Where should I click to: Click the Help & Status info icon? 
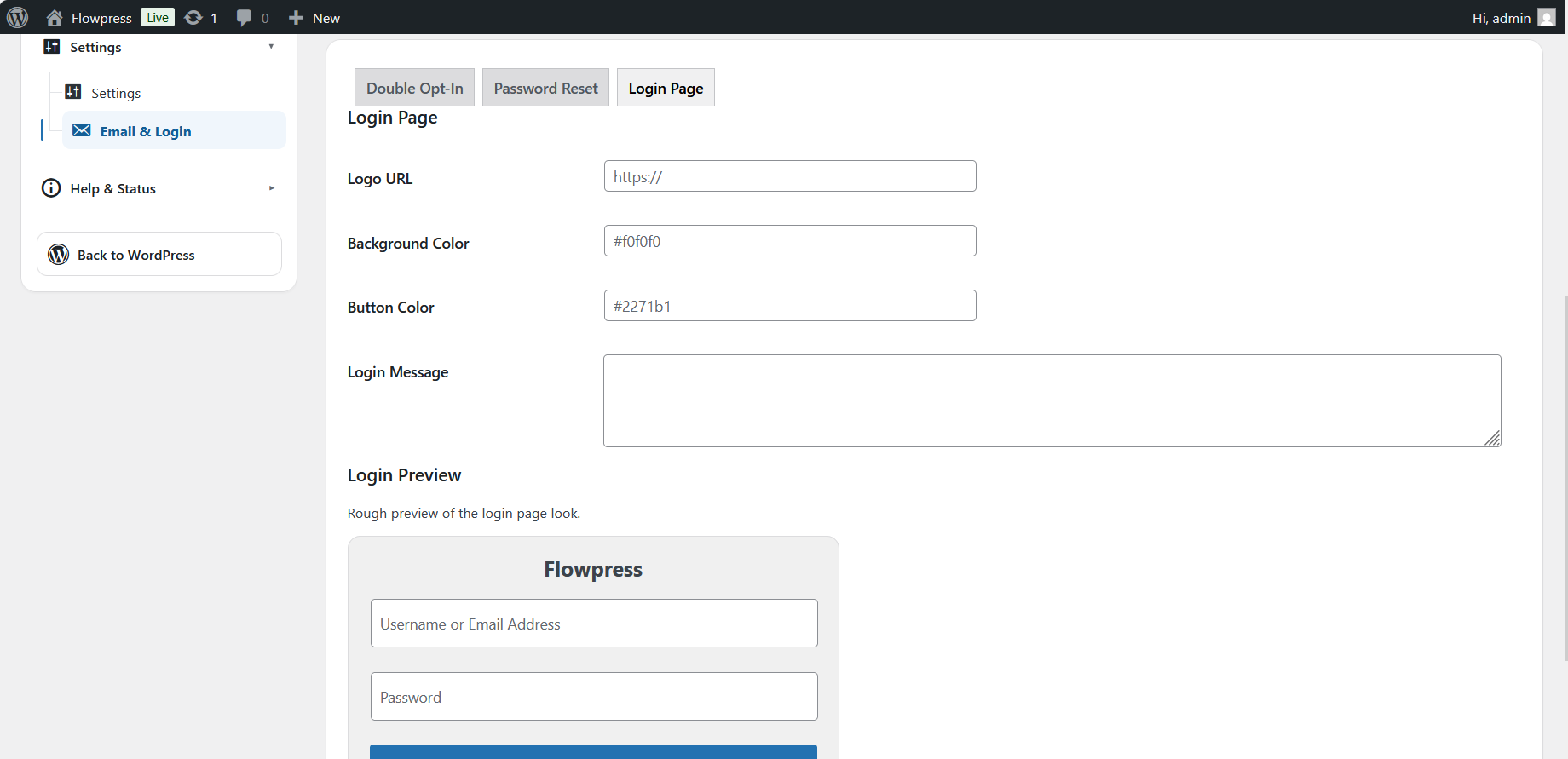click(51, 188)
